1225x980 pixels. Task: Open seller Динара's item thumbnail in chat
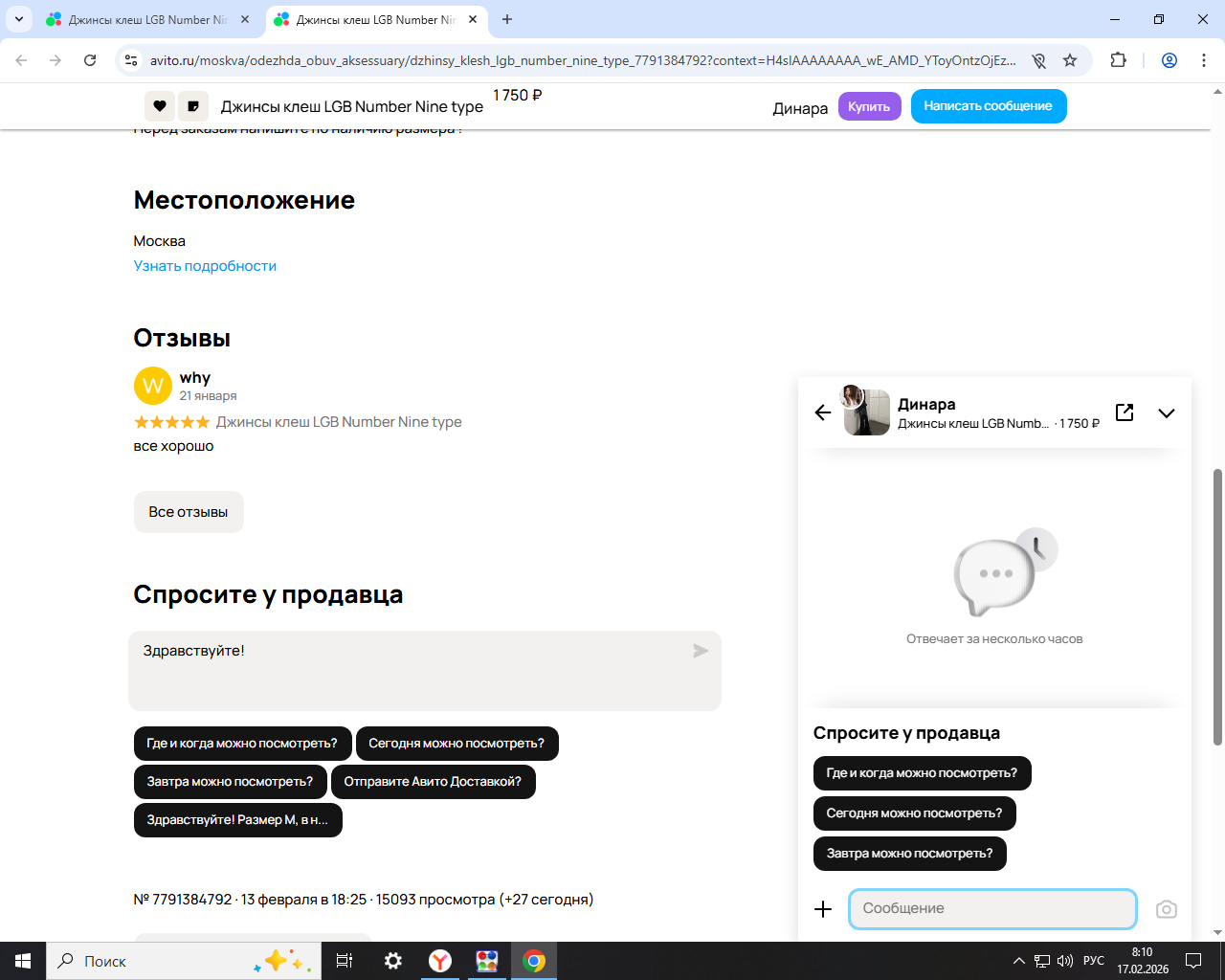click(x=866, y=412)
